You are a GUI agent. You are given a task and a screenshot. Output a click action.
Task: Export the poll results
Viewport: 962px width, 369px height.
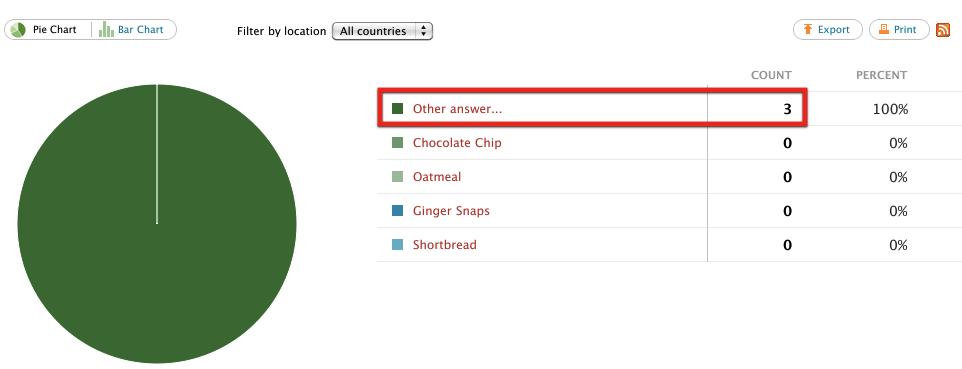coord(828,29)
